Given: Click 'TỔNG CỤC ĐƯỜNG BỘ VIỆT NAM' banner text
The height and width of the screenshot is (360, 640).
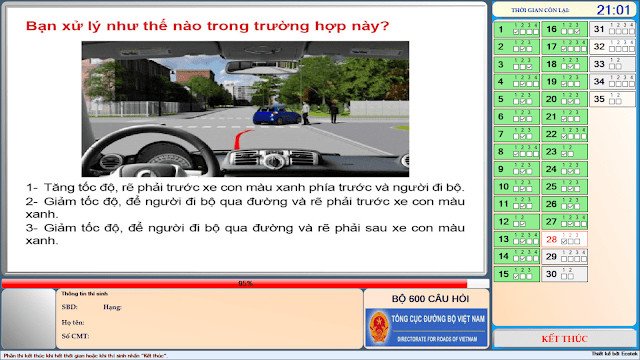Looking at the screenshot, I should pyautogui.click(x=438, y=319).
